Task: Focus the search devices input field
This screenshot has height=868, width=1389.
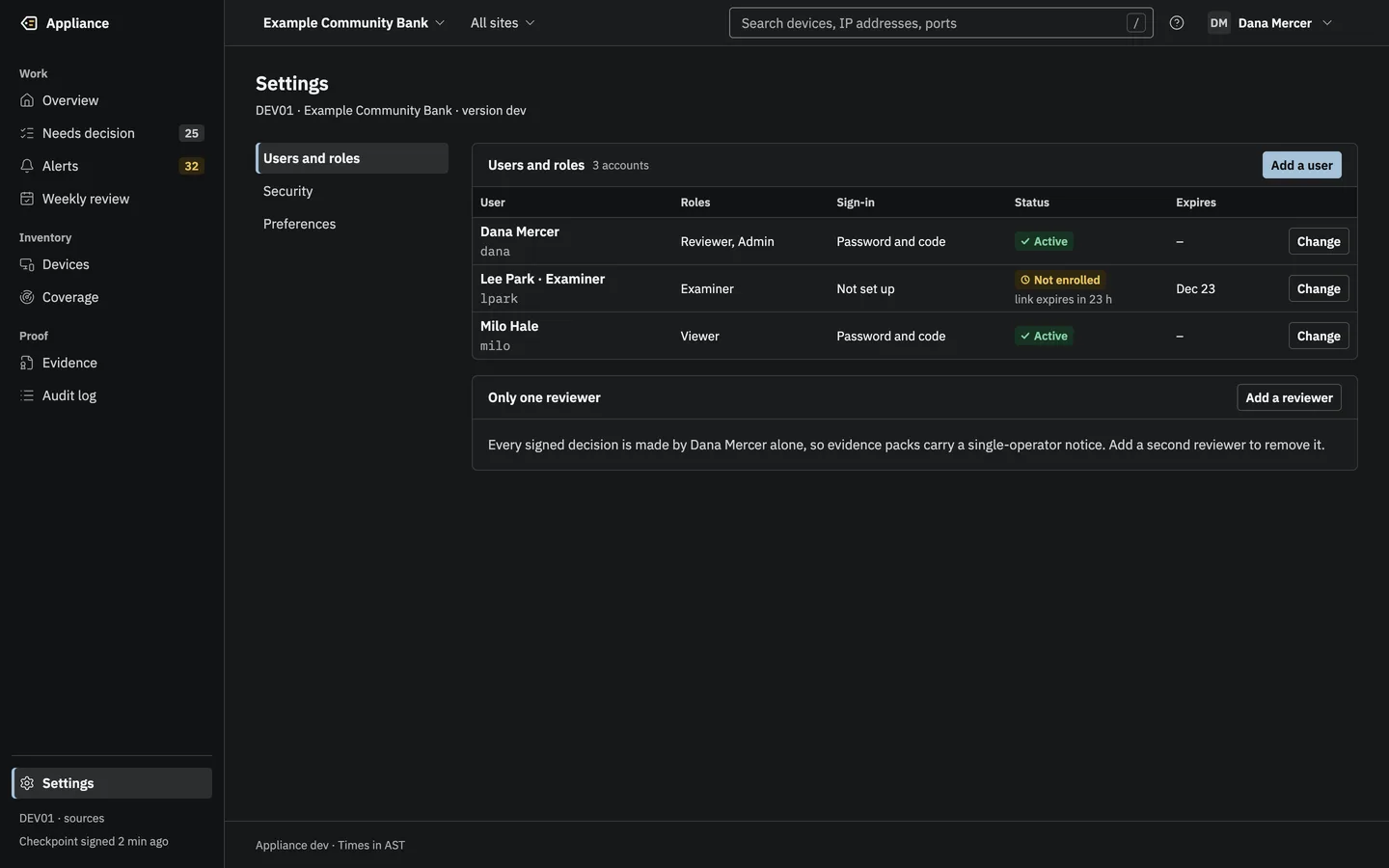Action: point(940,23)
